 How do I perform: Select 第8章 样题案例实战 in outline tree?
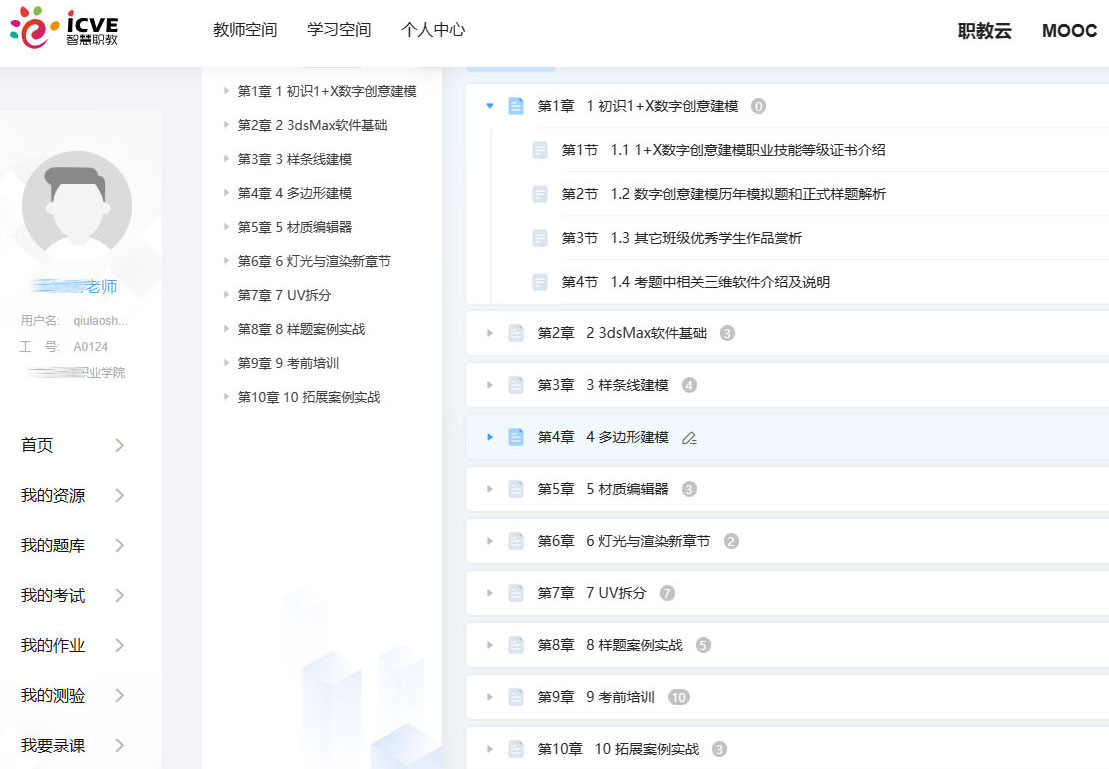[x=301, y=329]
